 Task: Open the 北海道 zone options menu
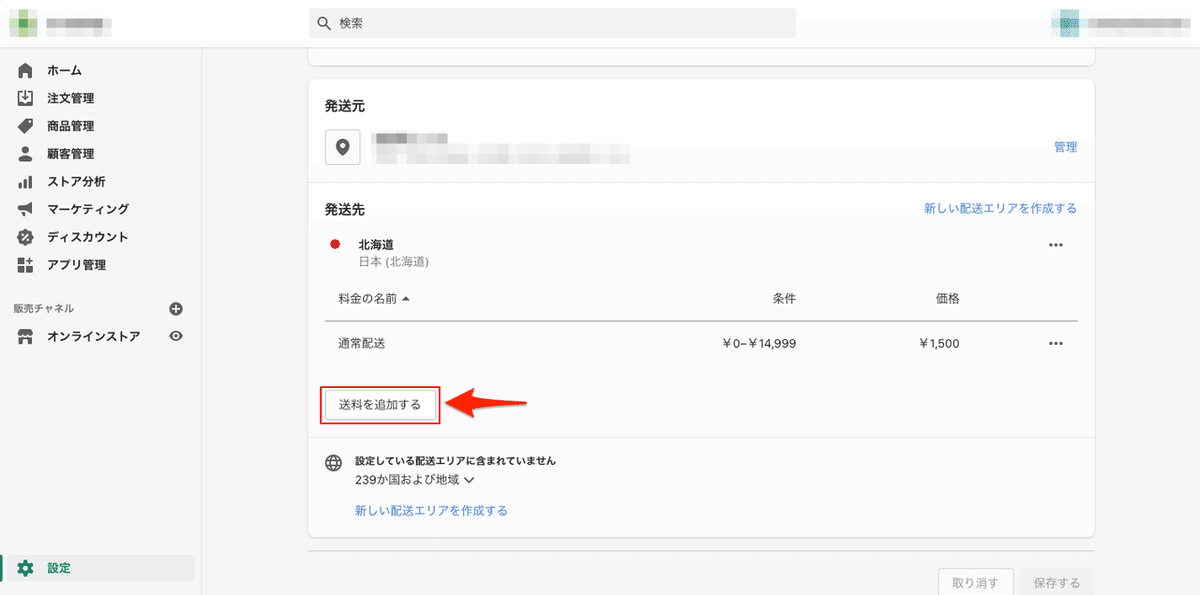[1056, 245]
